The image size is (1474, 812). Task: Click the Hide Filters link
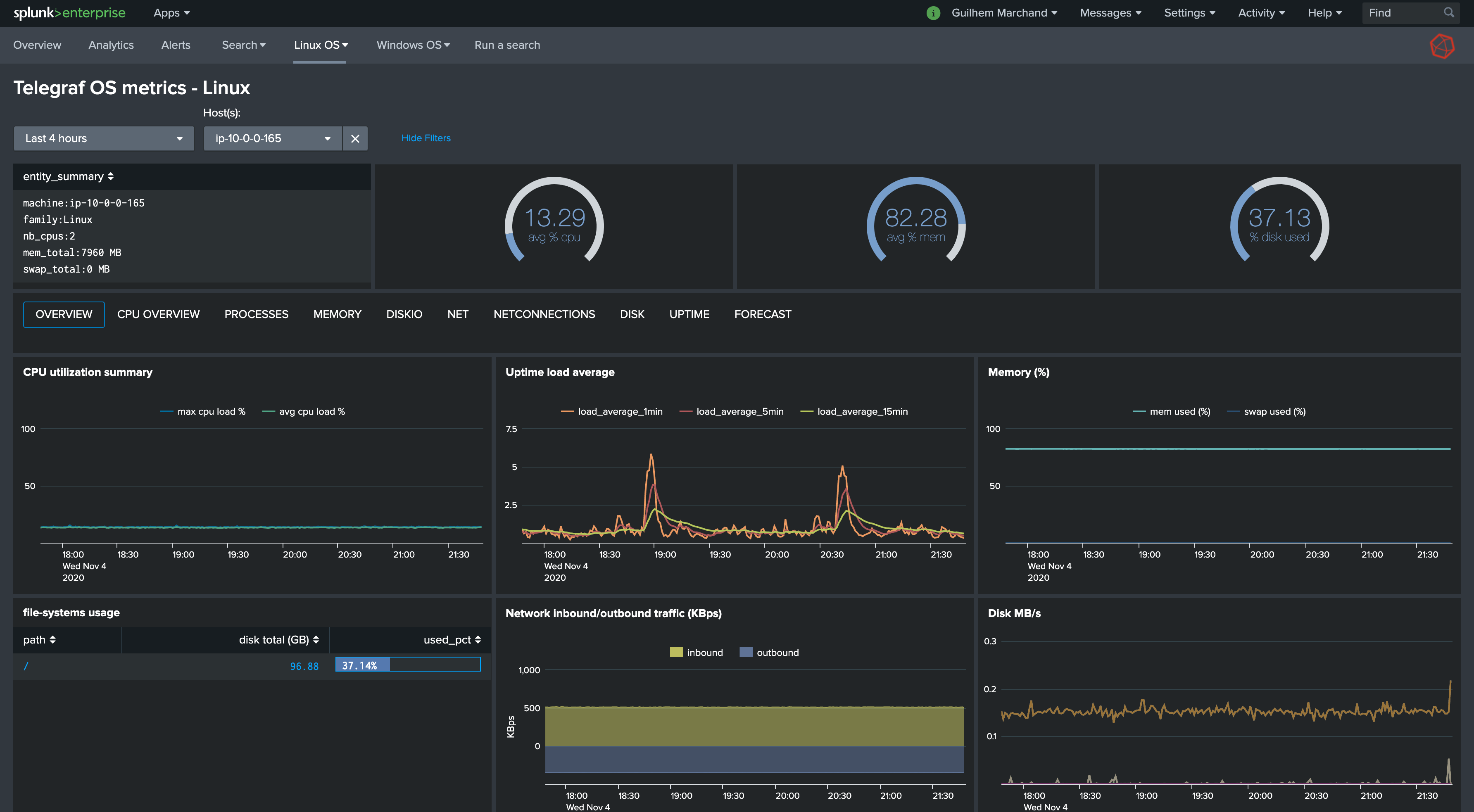coord(426,138)
